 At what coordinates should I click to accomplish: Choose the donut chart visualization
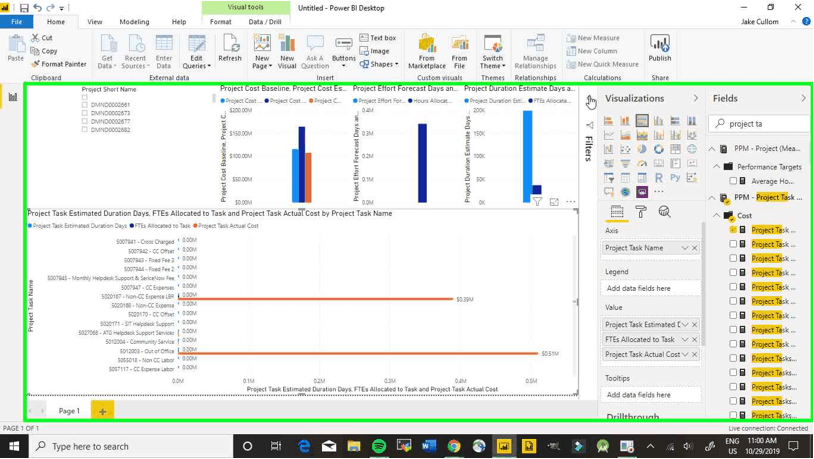[x=658, y=149]
